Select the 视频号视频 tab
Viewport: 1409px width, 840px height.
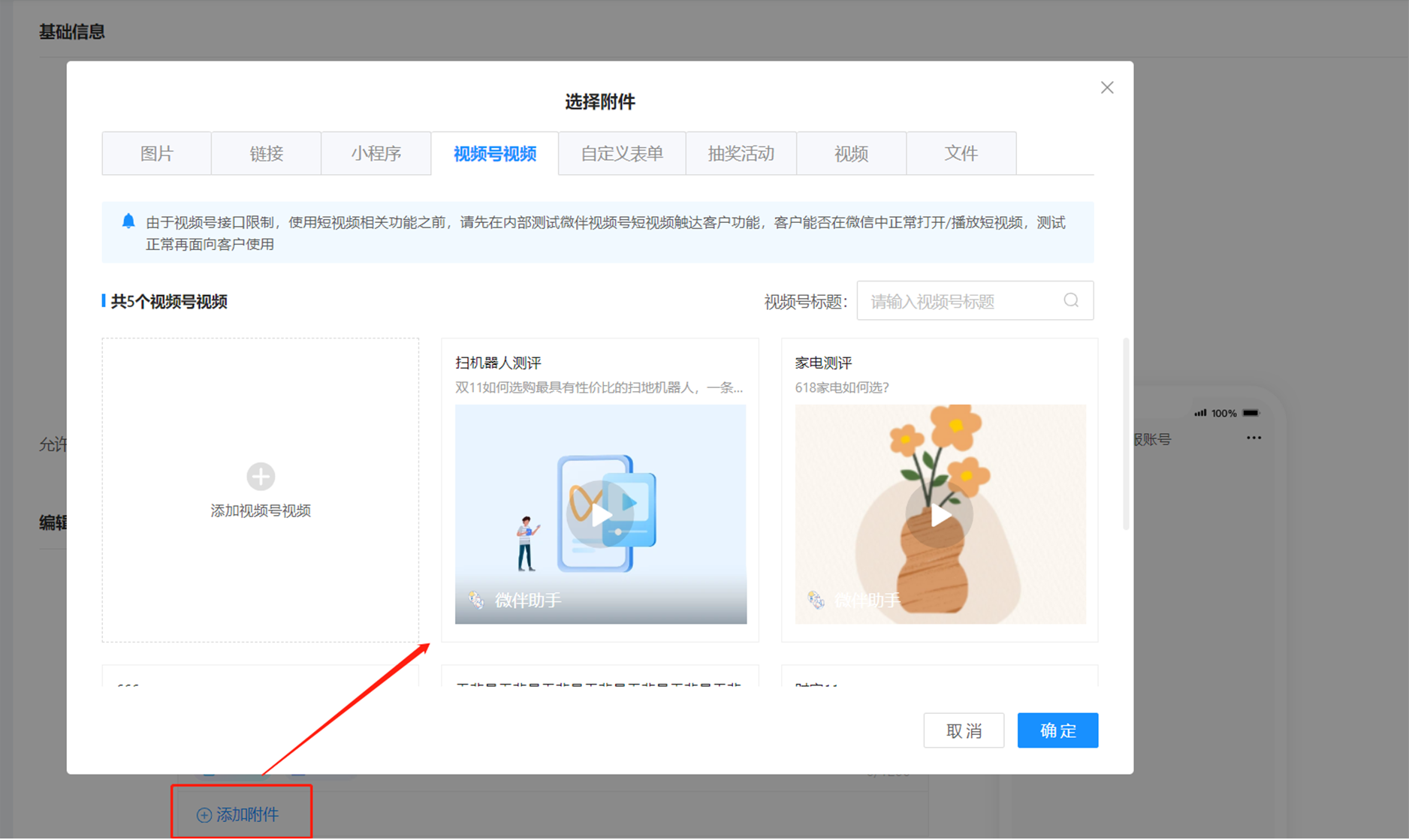point(495,153)
